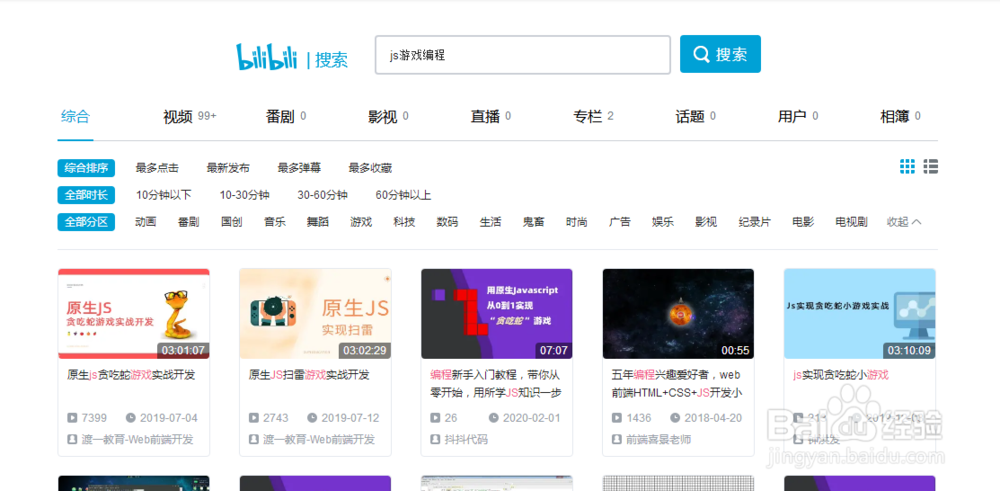Filter duration to 10分钟以下
Viewport: 1000px width, 491px height.
pyautogui.click(x=163, y=195)
